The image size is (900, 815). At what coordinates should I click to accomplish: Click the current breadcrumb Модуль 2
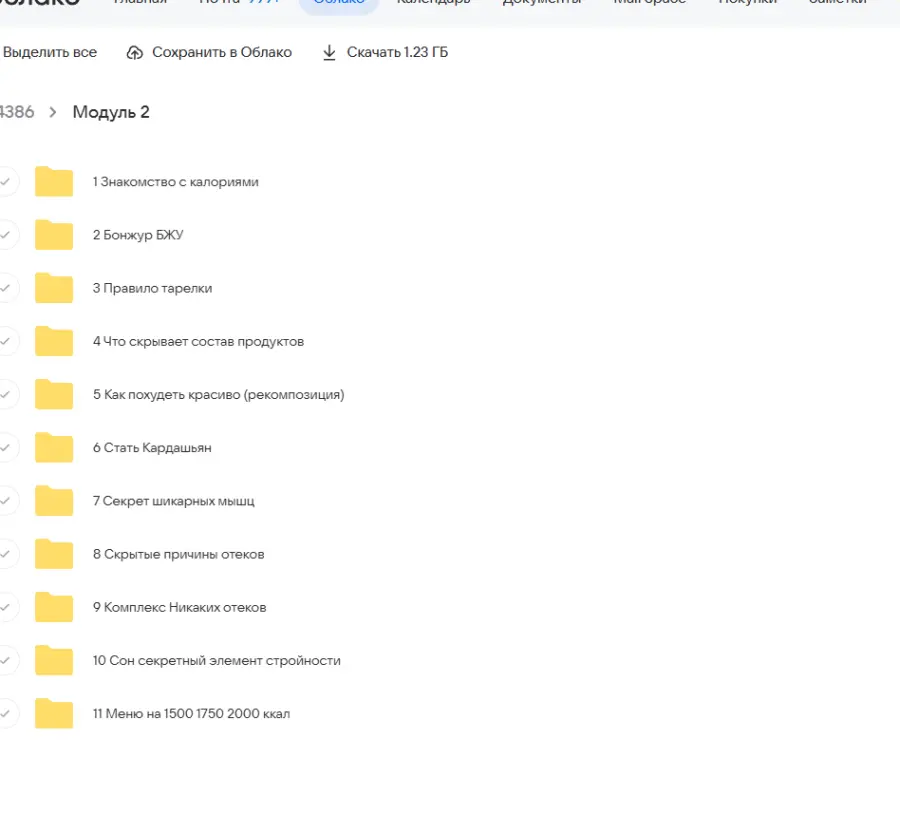(111, 112)
